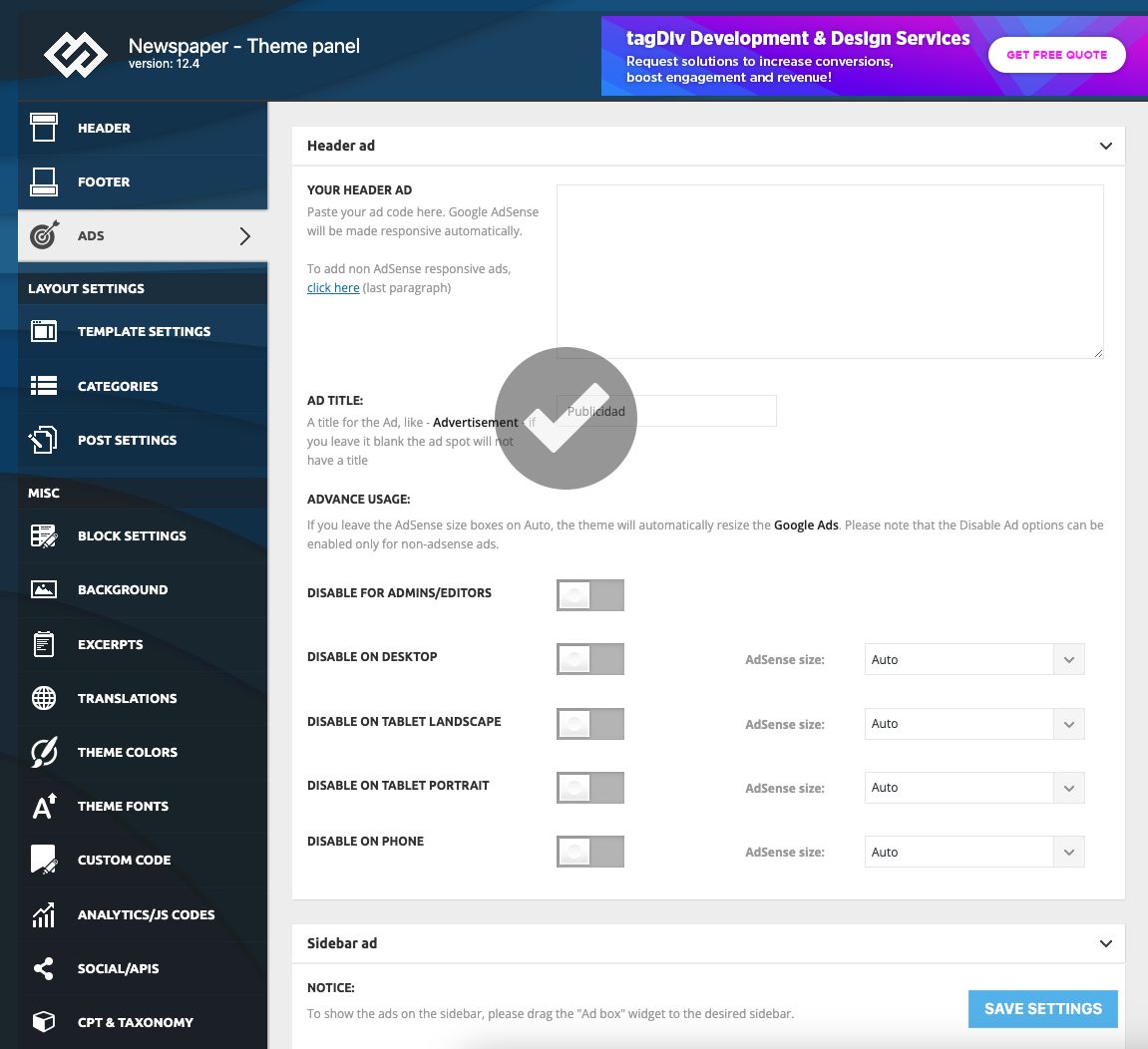Click the header ad code textarea
This screenshot has height=1049, width=1148.
tap(830, 271)
